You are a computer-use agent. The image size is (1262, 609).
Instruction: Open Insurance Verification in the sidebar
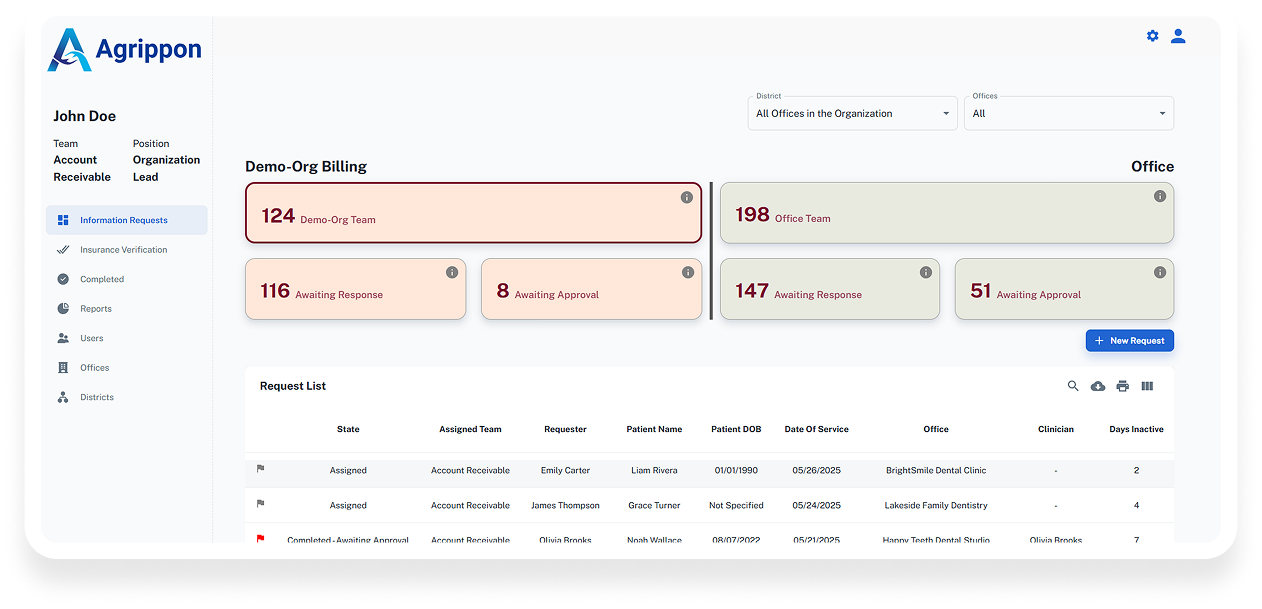[x=123, y=250]
